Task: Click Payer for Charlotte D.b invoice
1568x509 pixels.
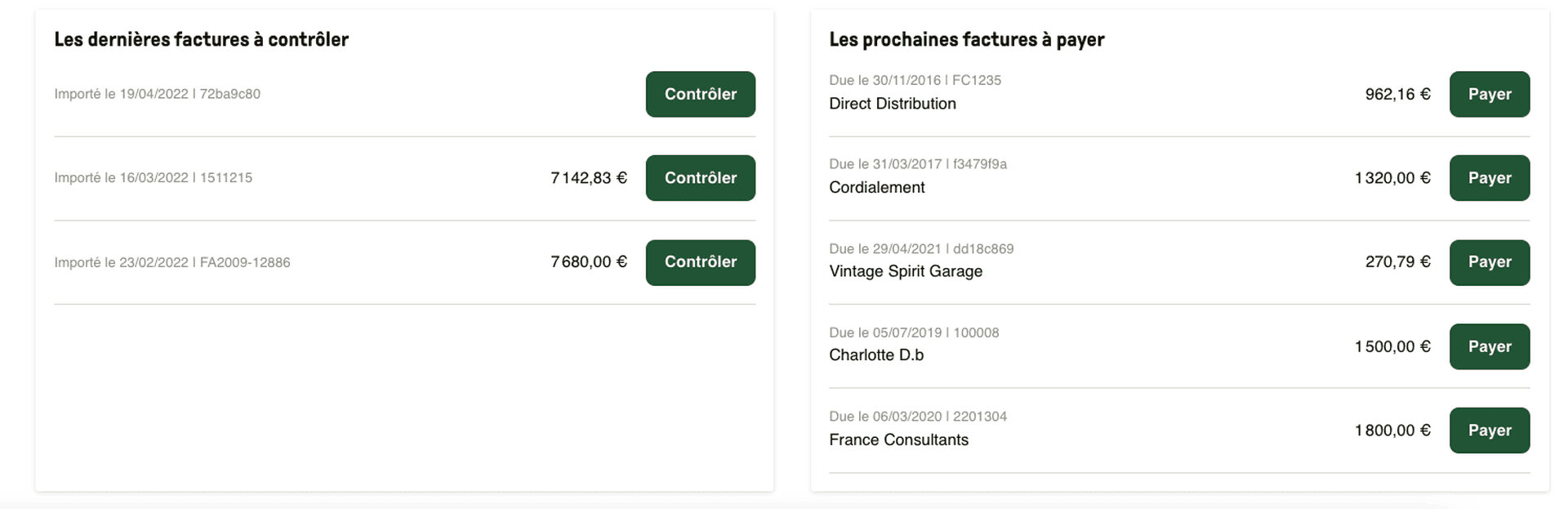Action: (1489, 346)
